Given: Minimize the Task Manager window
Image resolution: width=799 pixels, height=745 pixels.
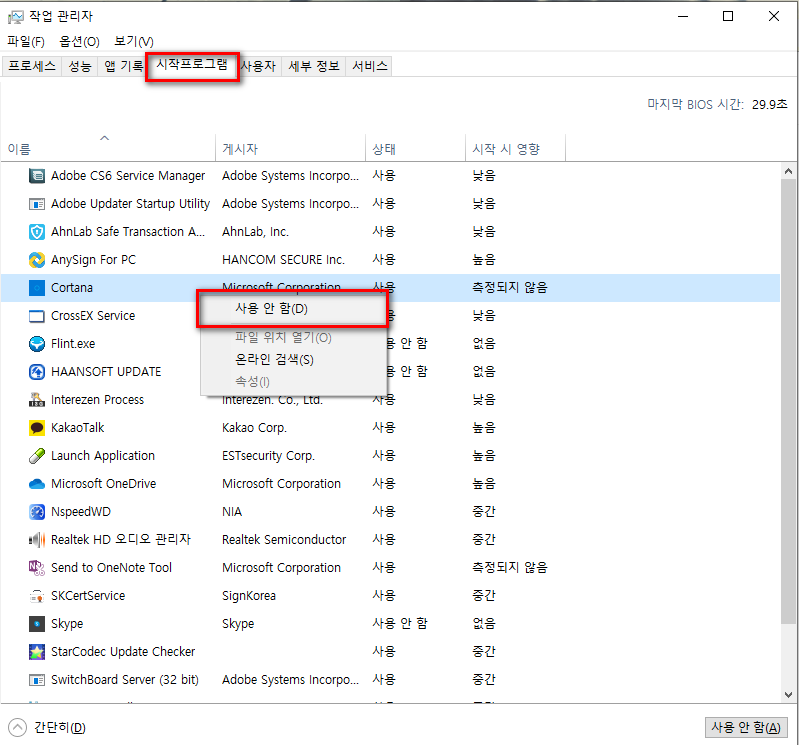Looking at the screenshot, I should (x=683, y=16).
